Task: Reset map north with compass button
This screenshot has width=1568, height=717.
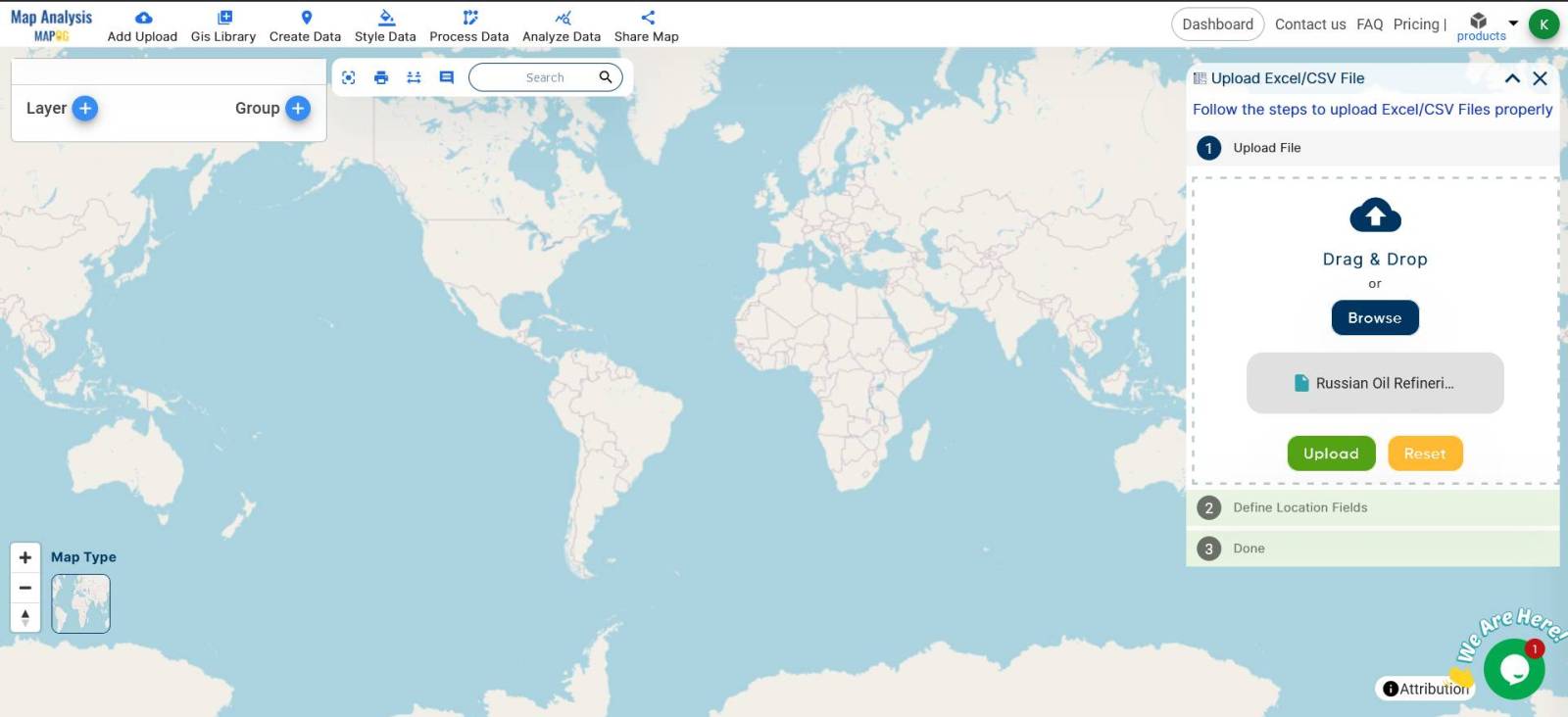Action: [25, 617]
